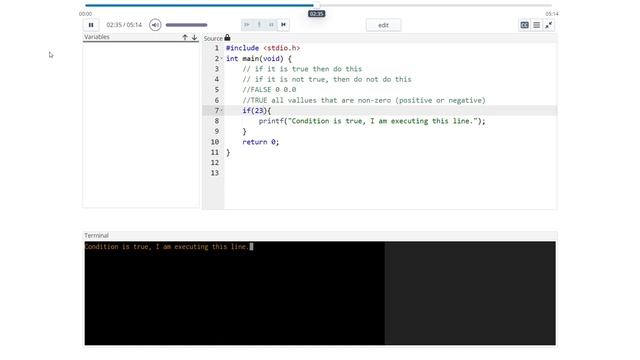Click the first step control in the toolbar
Image resolution: width=640 pixels, height=360 pixels.
click(x=247, y=24)
